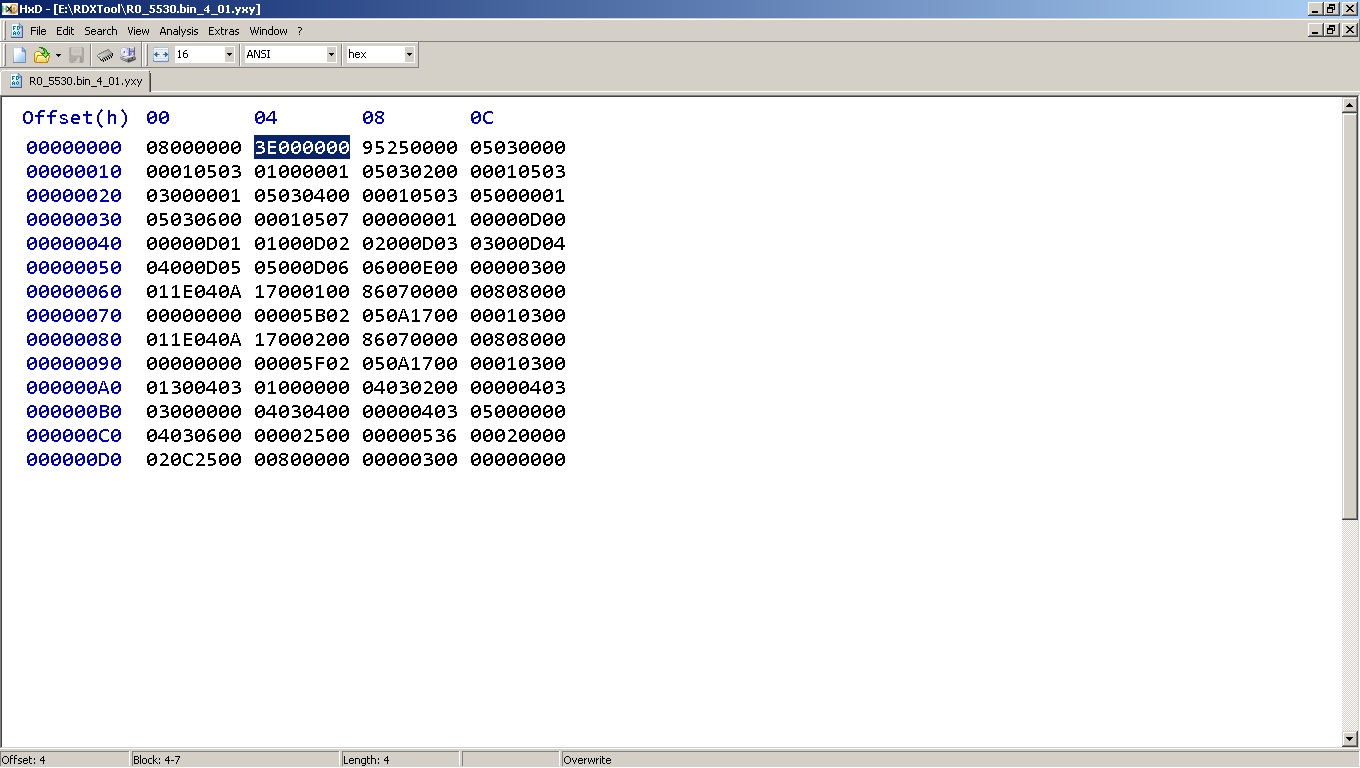Click the New file icon
This screenshot has height=768, width=1360.
(19, 55)
